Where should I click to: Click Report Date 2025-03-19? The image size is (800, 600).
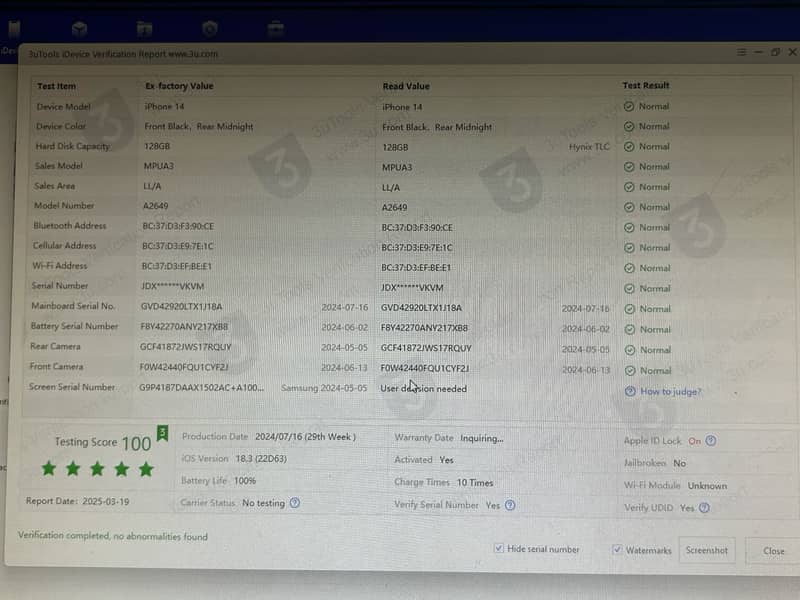pos(78,501)
